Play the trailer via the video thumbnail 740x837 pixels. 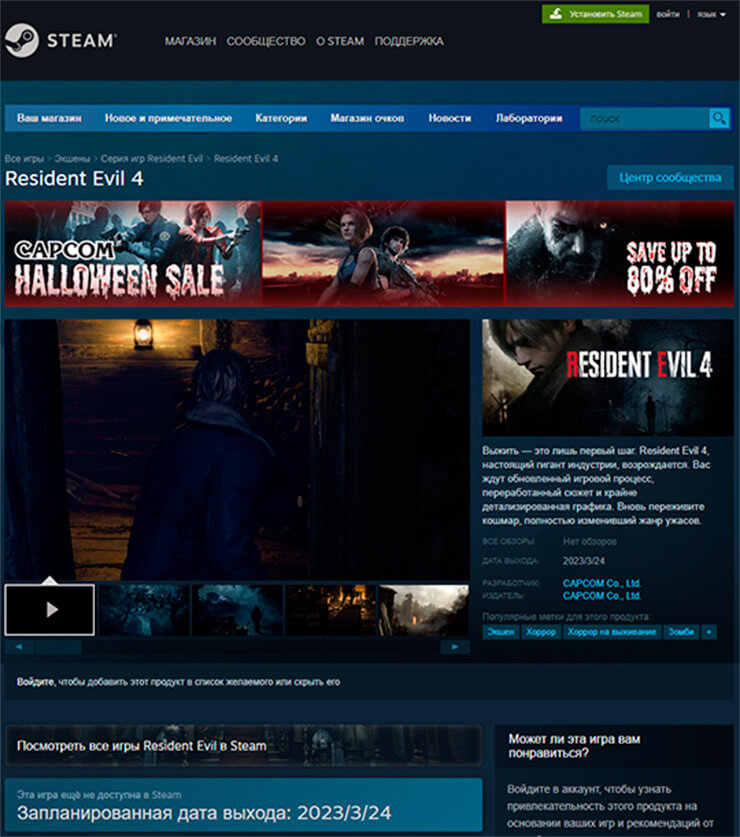click(50, 610)
